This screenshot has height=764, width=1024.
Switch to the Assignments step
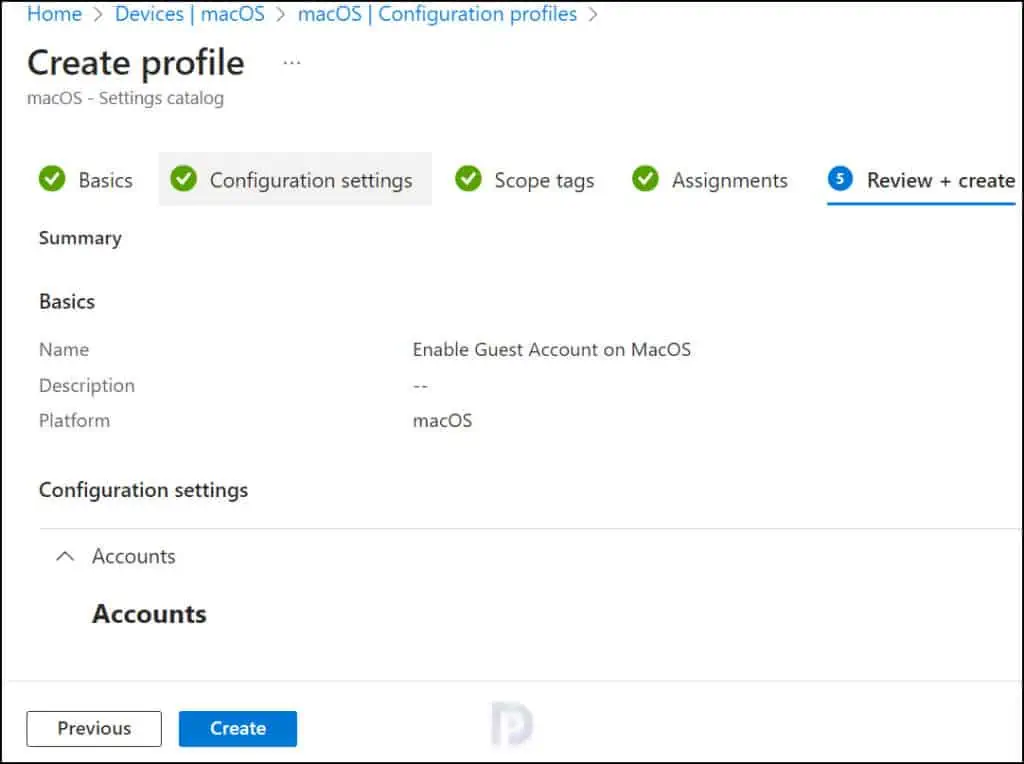pyautogui.click(x=710, y=180)
